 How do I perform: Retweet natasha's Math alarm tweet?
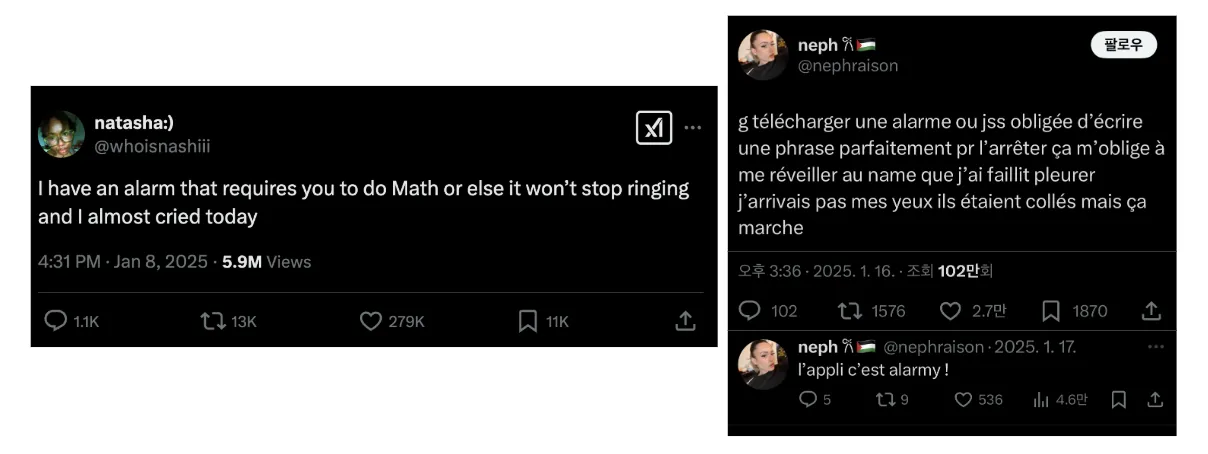pyautogui.click(x=212, y=321)
